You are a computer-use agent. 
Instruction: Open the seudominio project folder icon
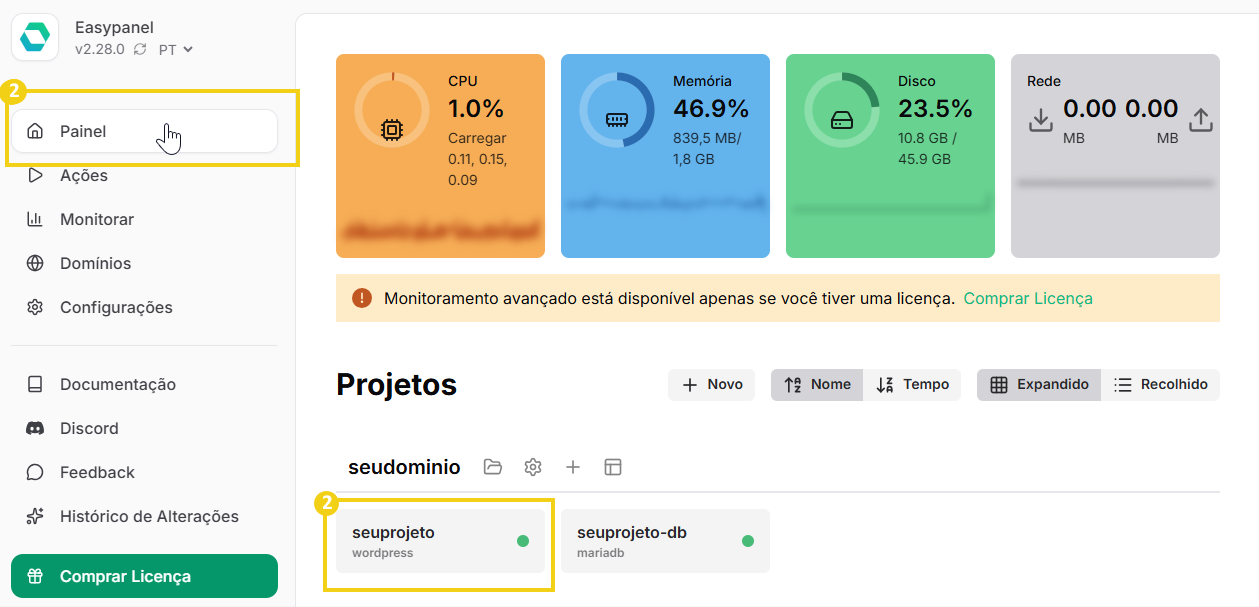(492, 466)
